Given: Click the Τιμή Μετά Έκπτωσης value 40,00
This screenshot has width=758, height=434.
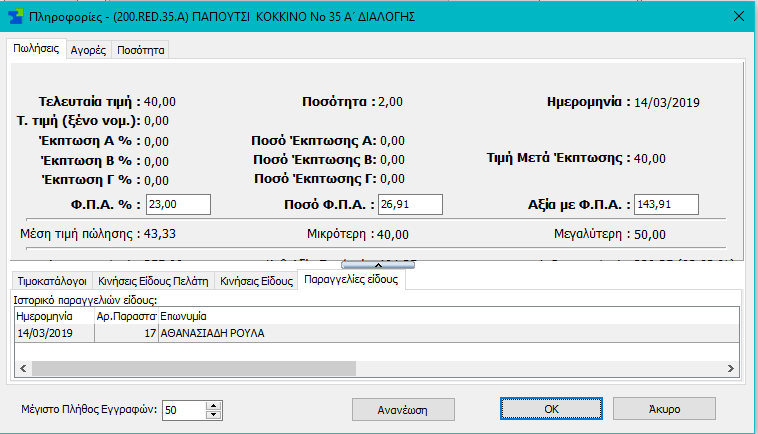Looking at the screenshot, I should tap(650, 159).
